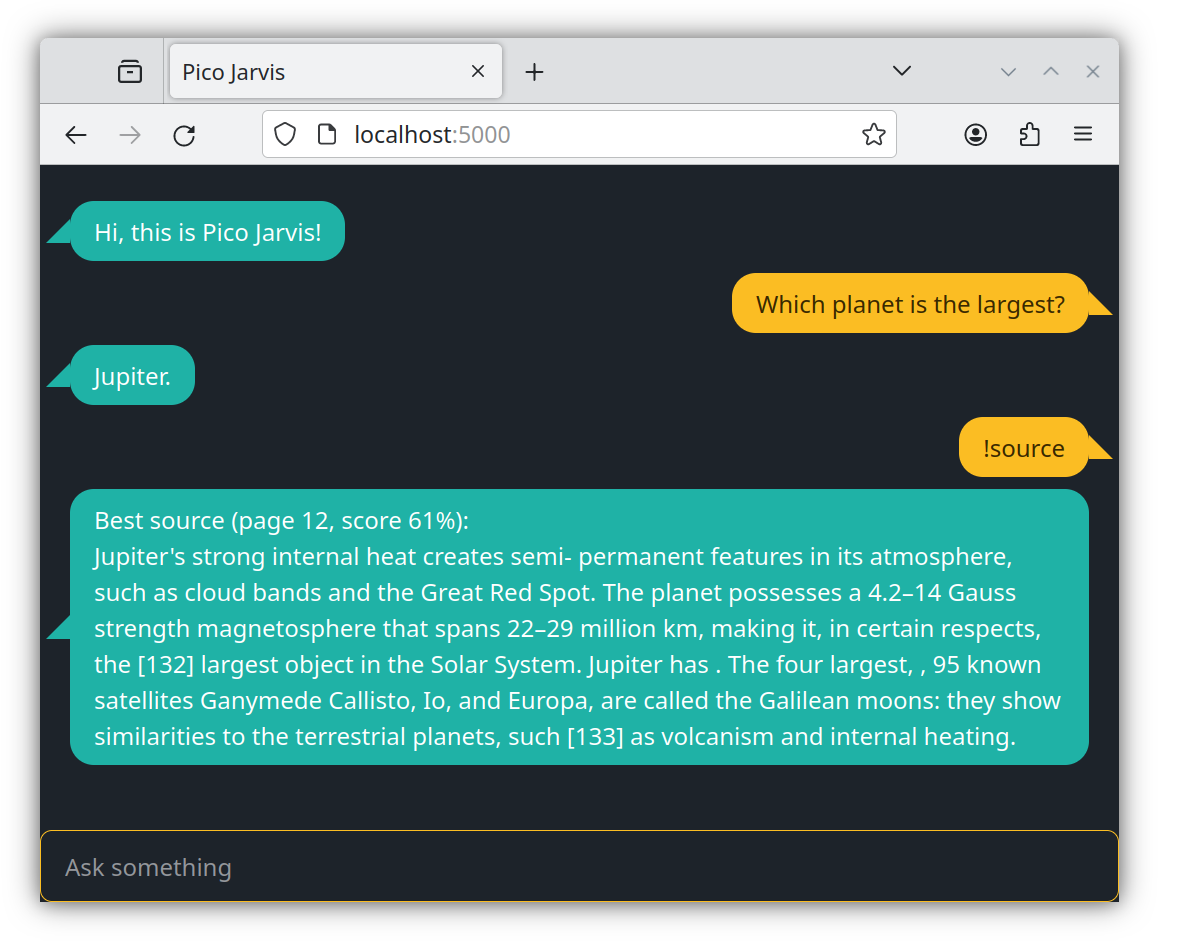Click the 'Jupiter.' answer bubble
This screenshot has width=1201, height=941.
[x=132, y=376]
